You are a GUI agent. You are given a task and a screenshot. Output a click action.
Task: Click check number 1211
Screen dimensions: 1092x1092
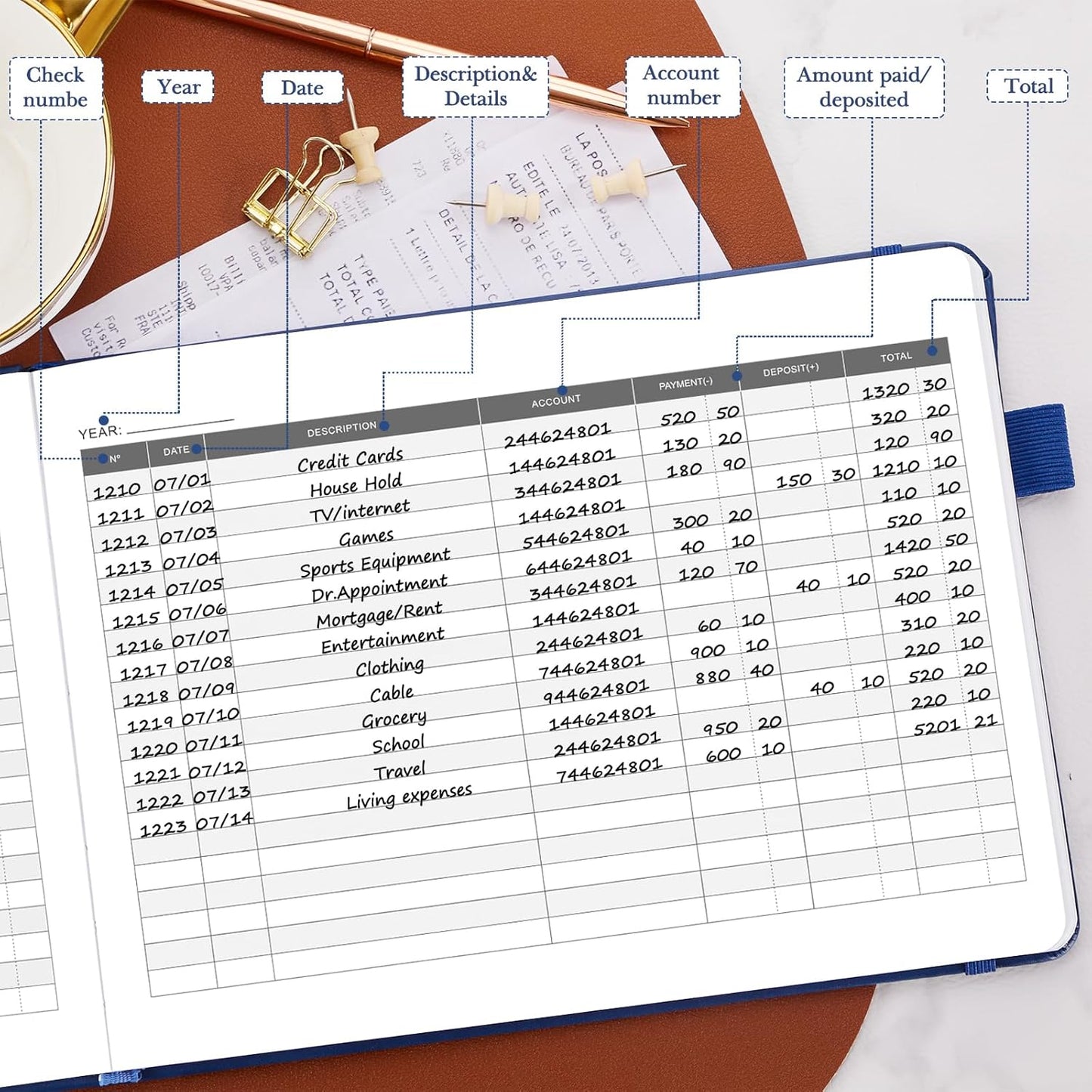121,517
